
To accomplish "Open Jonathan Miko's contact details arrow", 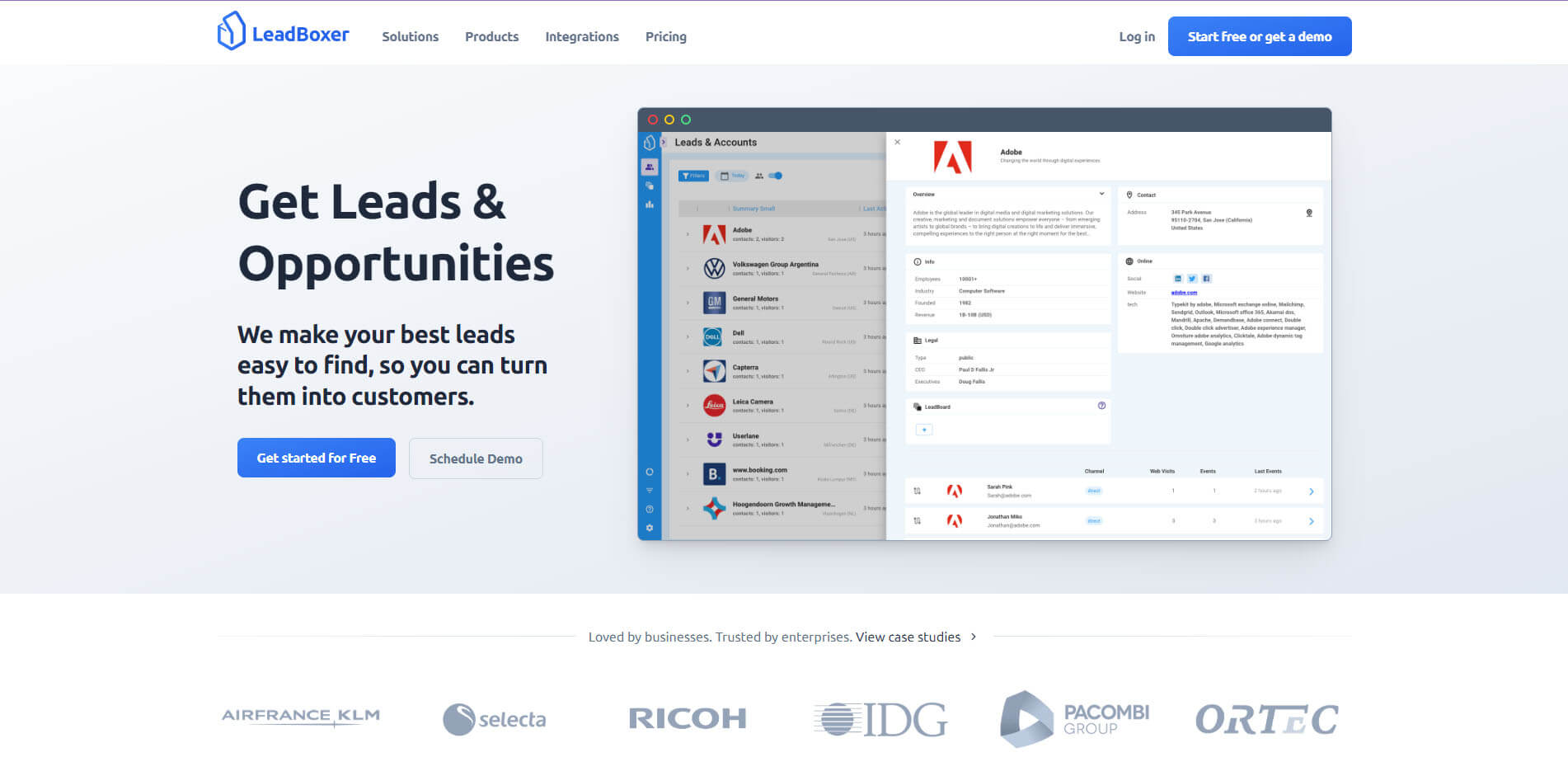I will (x=1312, y=521).
